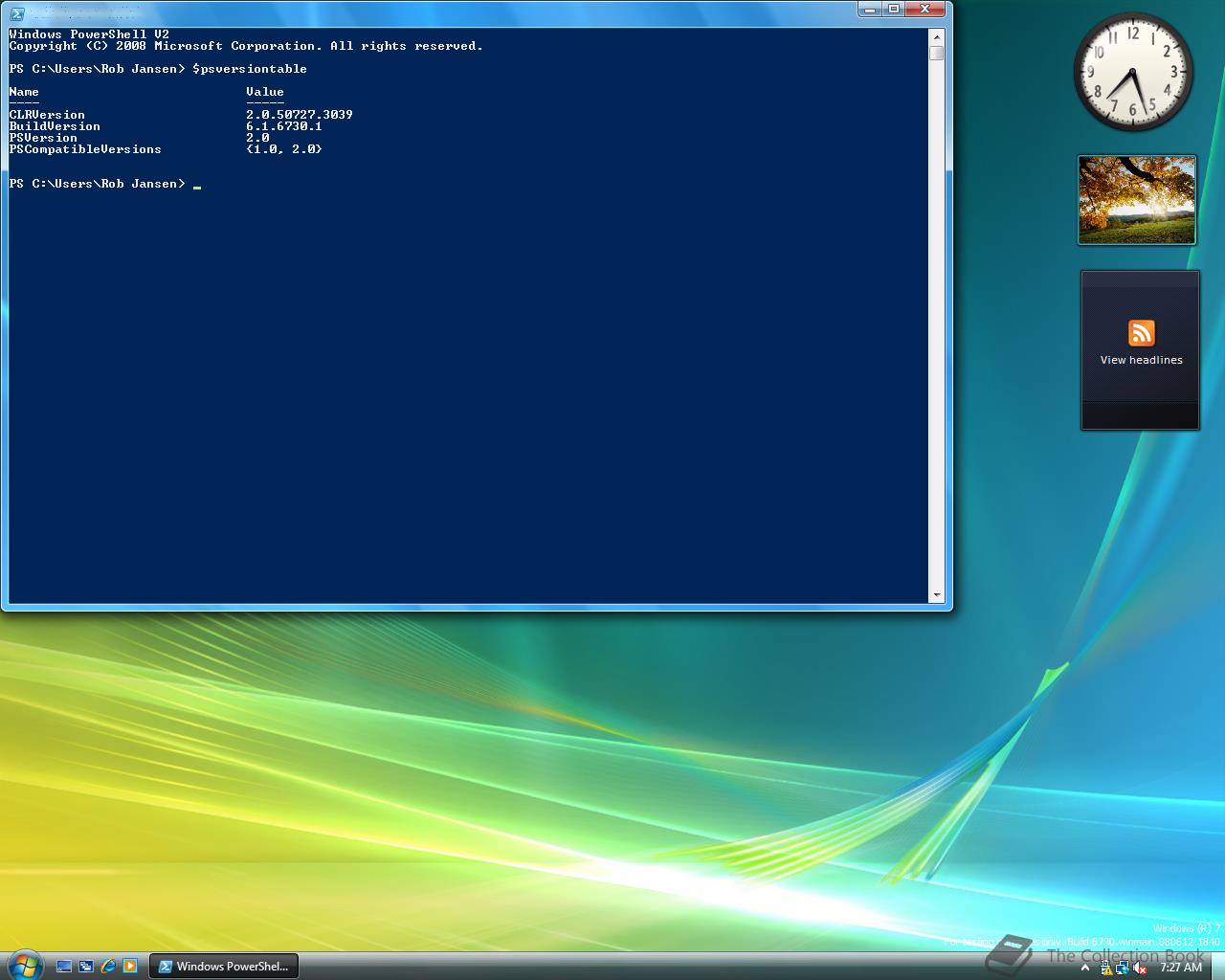This screenshot has height=980, width=1225.
Task: Open the Start menu orb
Action: (x=25, y=966)
